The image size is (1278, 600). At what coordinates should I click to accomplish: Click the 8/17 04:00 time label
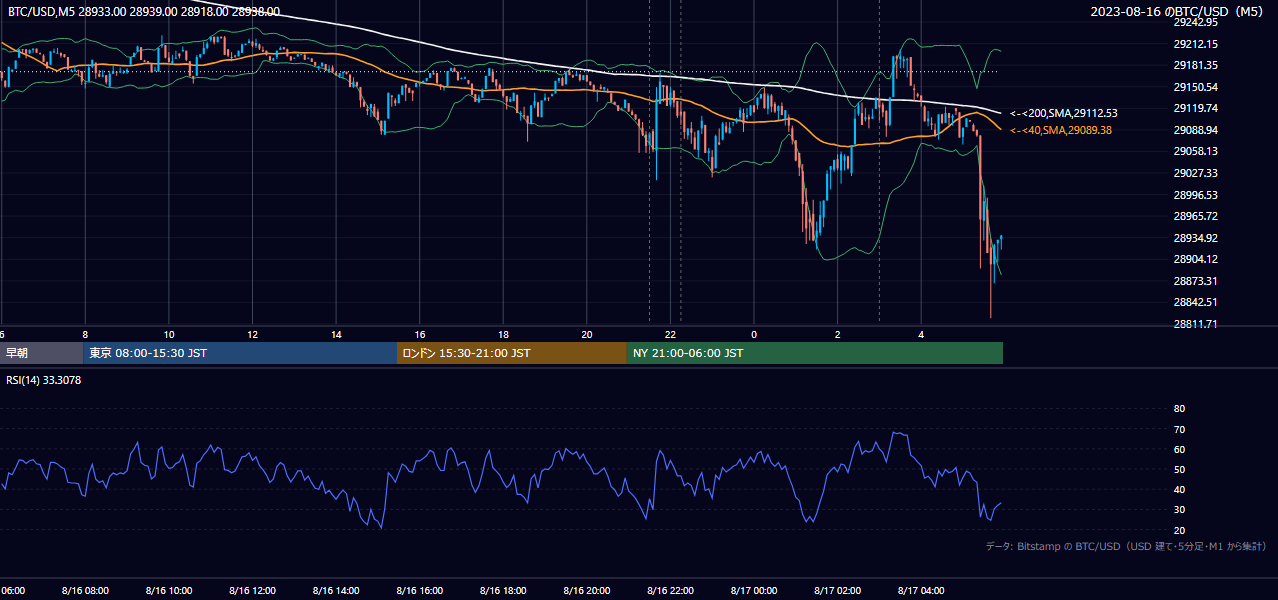(922, 591)
